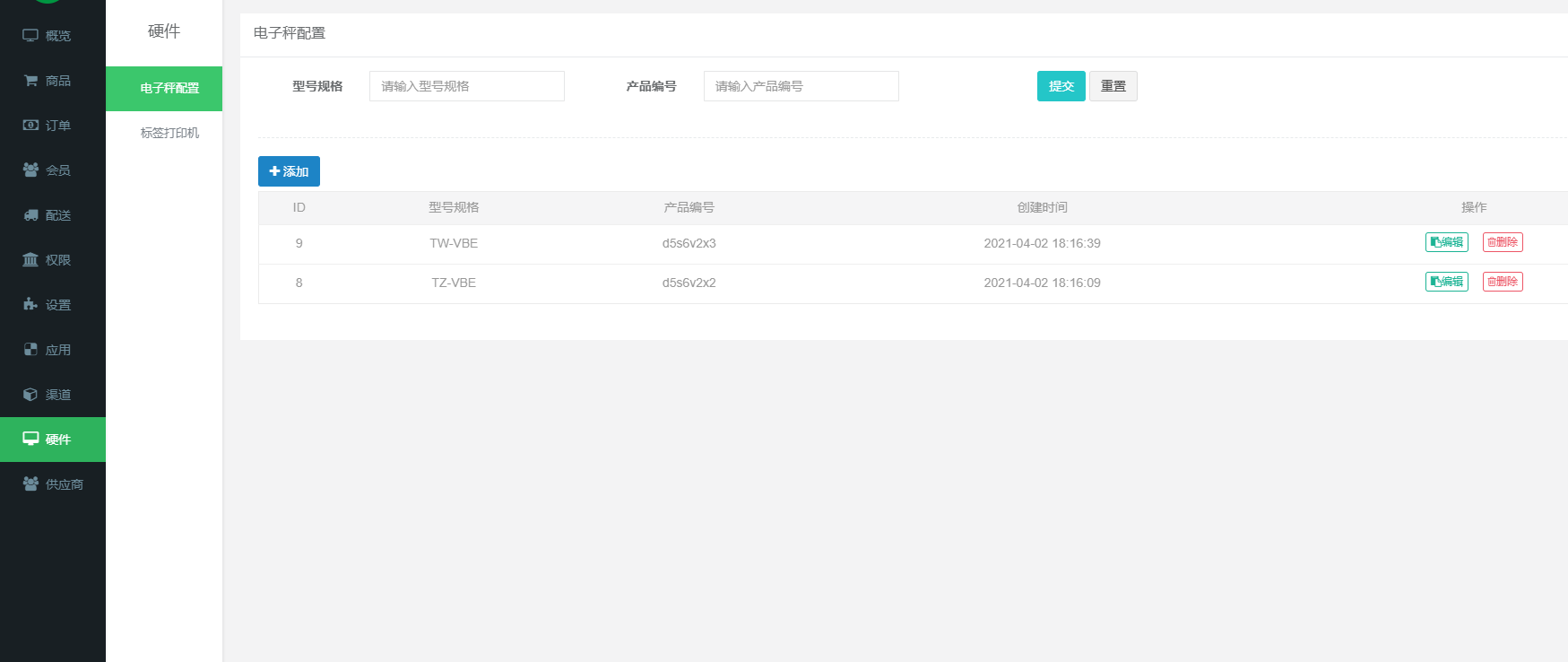This screenshot has width=1568, height=662.
Task: Click the 配送 delivery truck icon
Action: [30, 215]
